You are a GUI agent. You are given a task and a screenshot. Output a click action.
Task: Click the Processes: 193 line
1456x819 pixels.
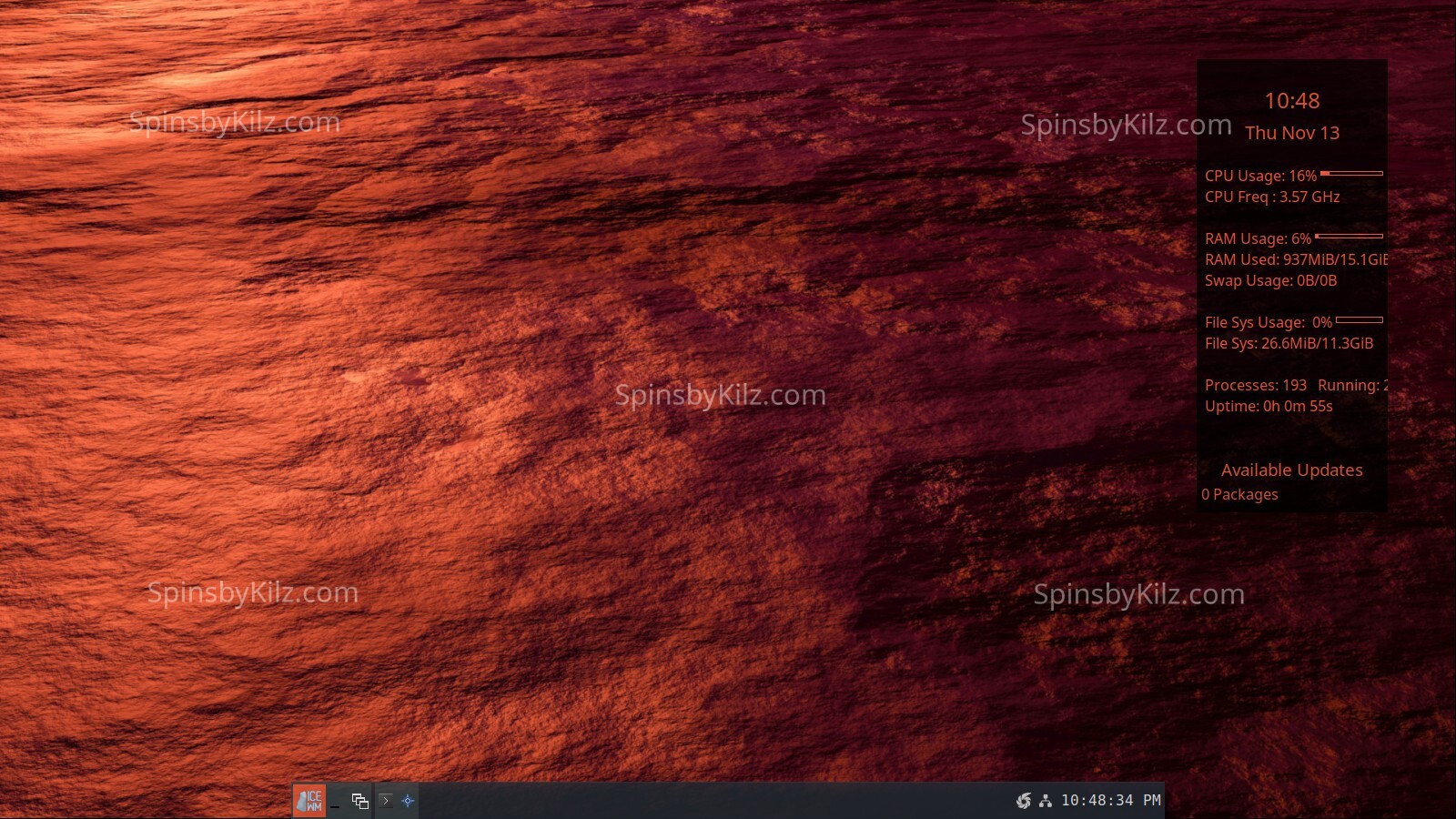pyautogui.click(x=1255, y=385)
